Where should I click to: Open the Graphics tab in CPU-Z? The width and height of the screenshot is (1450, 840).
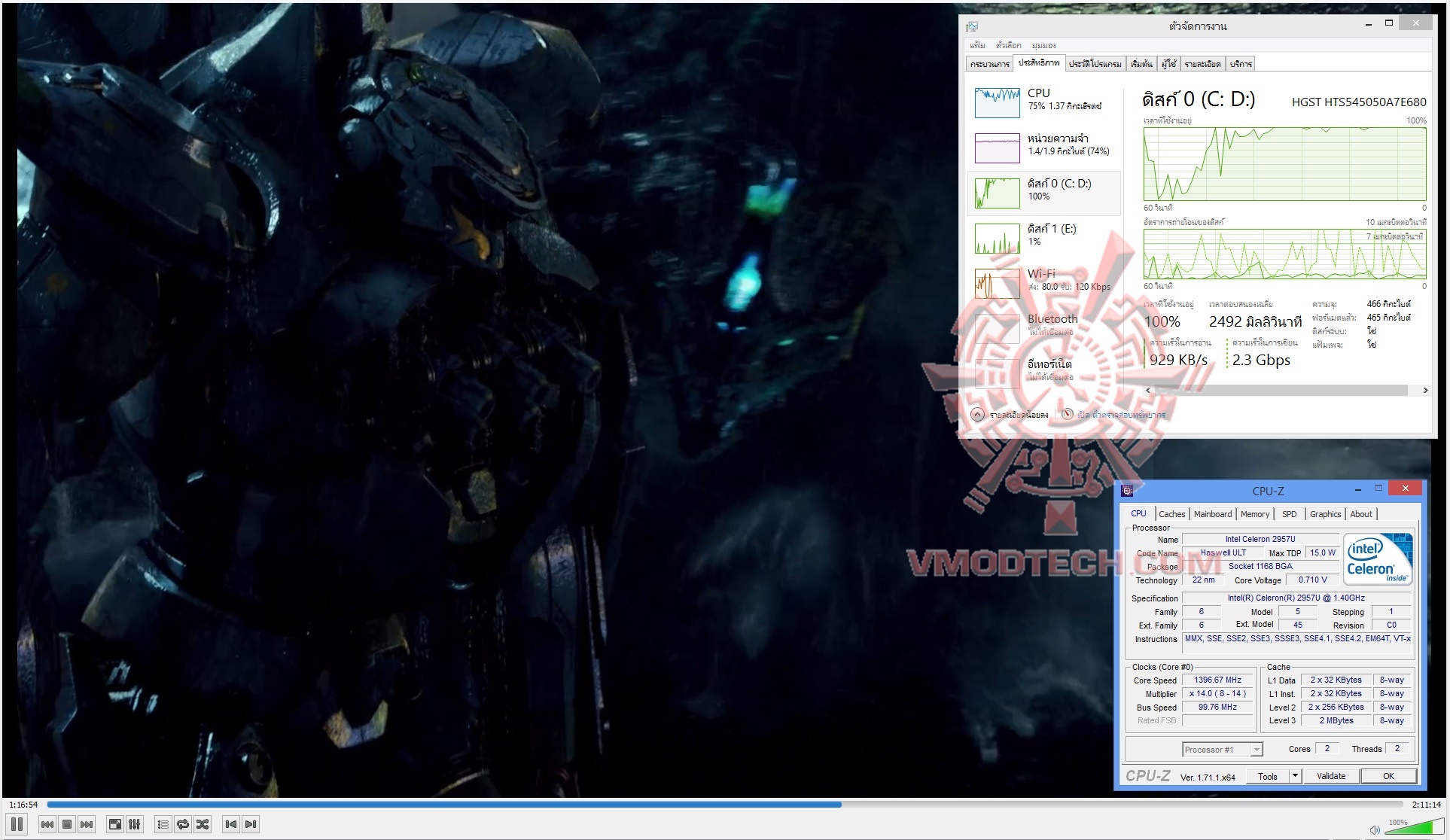(x=1325, y=514)
